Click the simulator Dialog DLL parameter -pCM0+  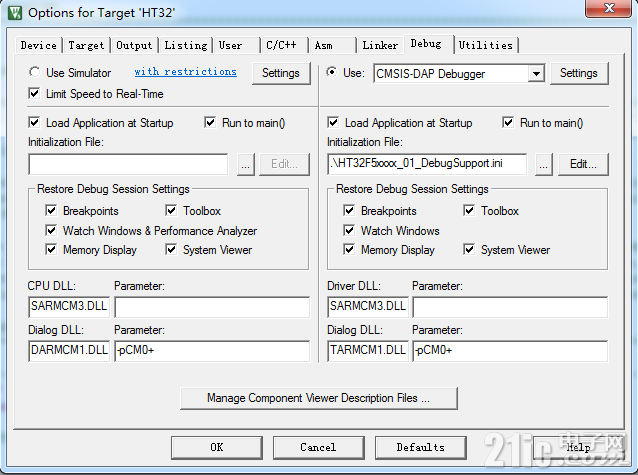click(x=212, y=350)
